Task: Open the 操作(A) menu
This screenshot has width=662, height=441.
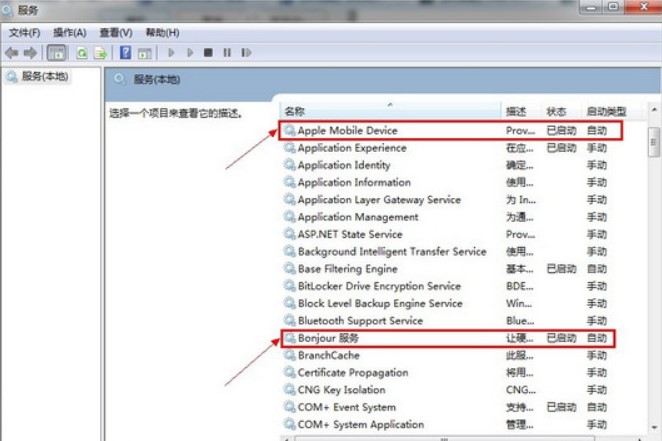Action: pyautogui.click(x=70, y=32)
